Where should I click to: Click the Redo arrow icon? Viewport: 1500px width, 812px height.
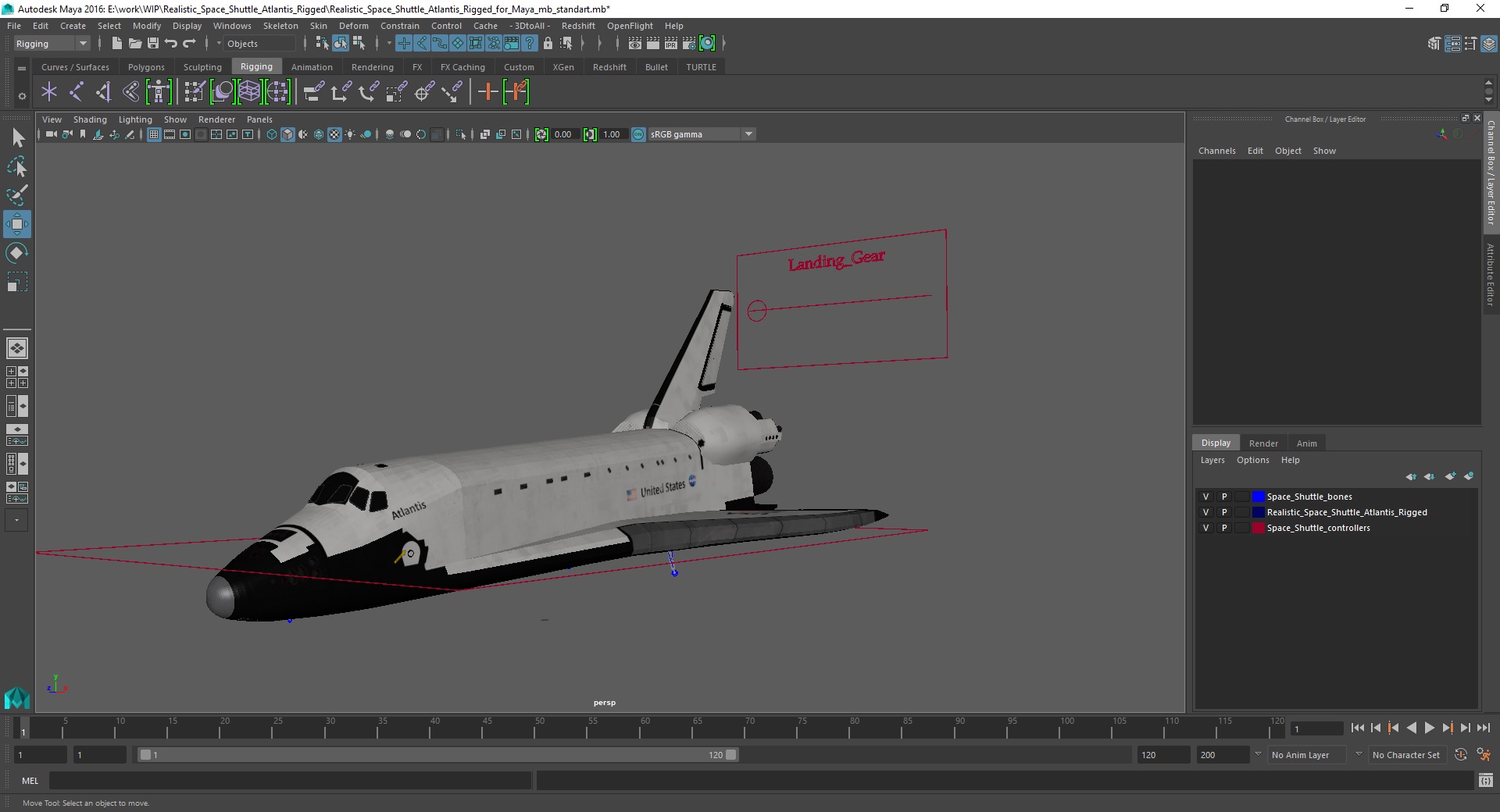click(x=189, y=44)
